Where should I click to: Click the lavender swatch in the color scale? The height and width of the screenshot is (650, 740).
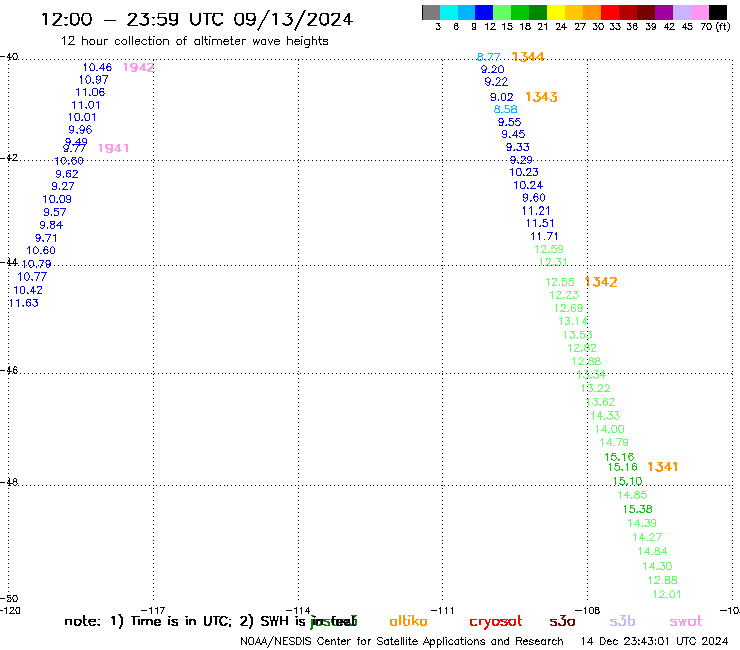pyautogui.click(x=682, y=12)
